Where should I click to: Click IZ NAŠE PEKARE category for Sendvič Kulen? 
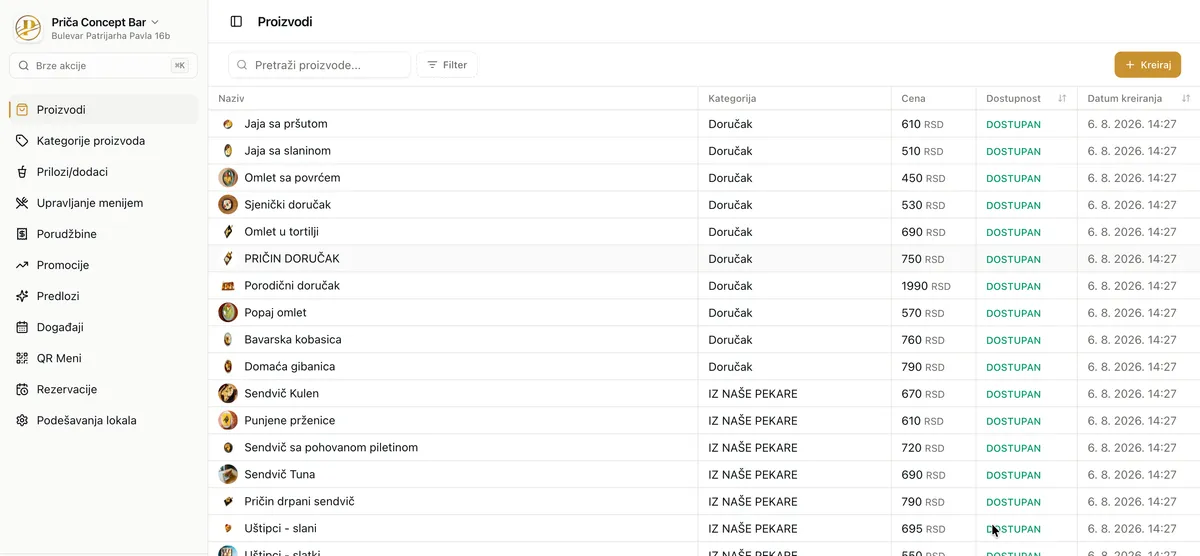(x=753, y=394)
